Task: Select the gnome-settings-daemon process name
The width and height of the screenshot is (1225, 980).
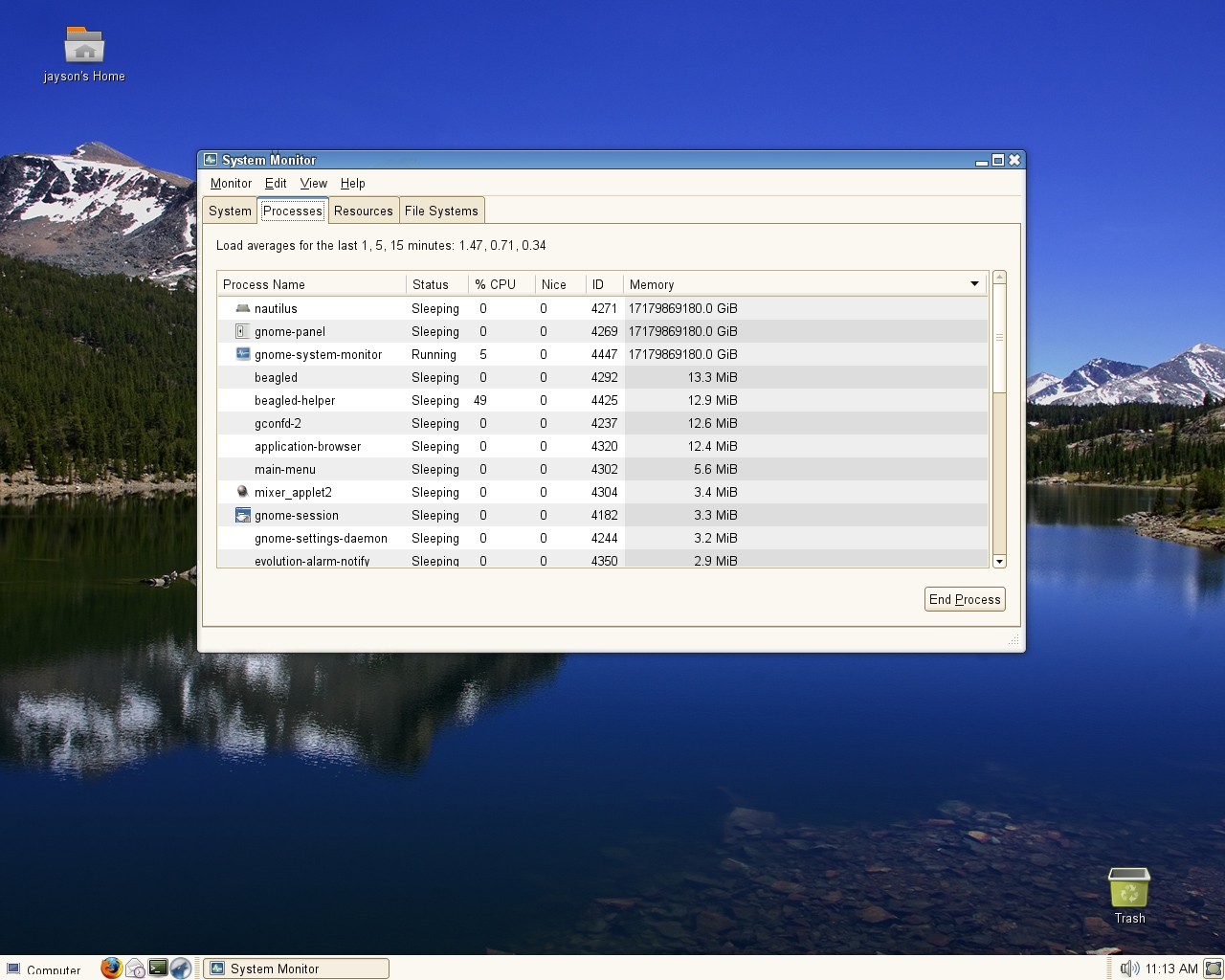Action: [321, 538]
